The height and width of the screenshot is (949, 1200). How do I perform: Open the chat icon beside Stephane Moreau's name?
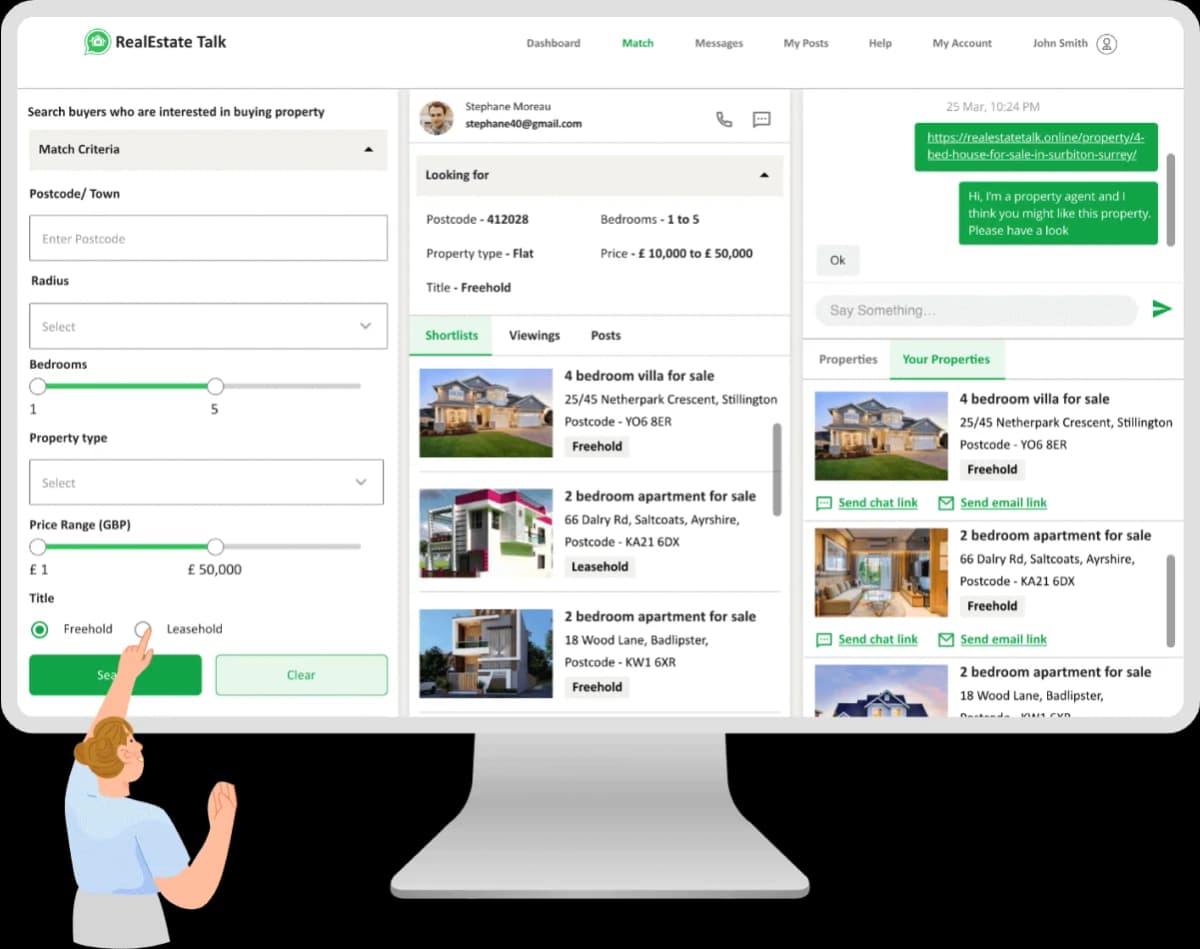(x=762, y=119)
